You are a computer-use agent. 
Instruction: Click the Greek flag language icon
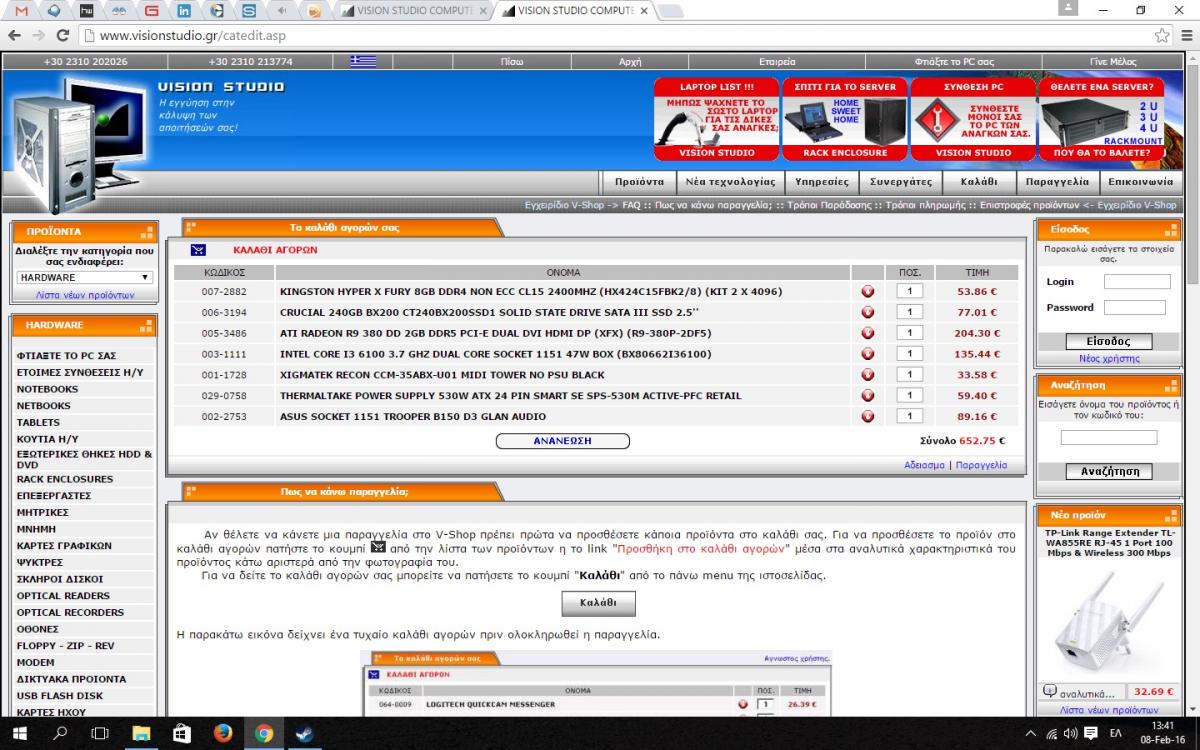tap(363, 61)
